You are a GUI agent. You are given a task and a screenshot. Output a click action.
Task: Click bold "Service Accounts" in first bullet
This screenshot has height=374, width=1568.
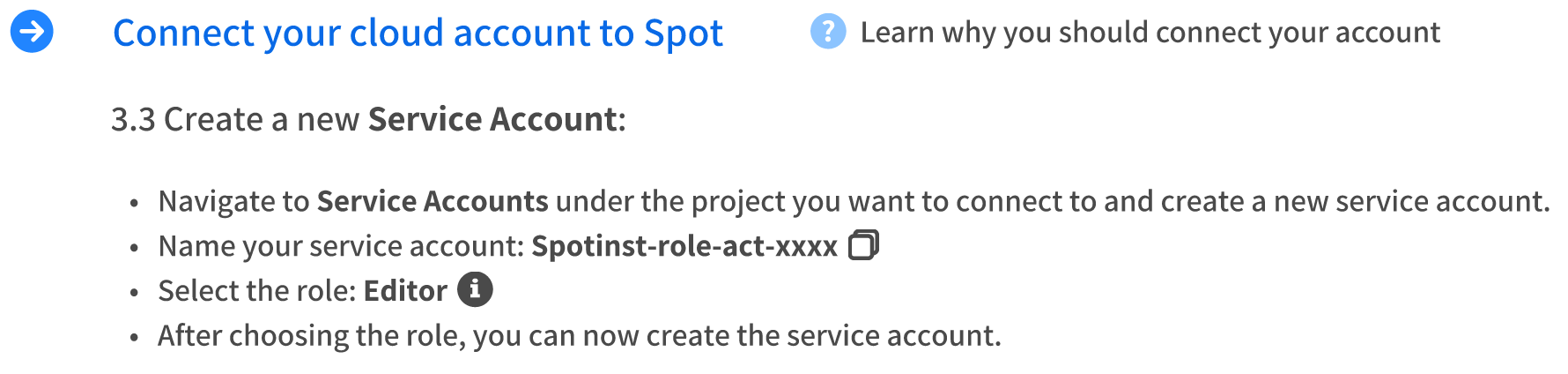click(x=433, y=201)
